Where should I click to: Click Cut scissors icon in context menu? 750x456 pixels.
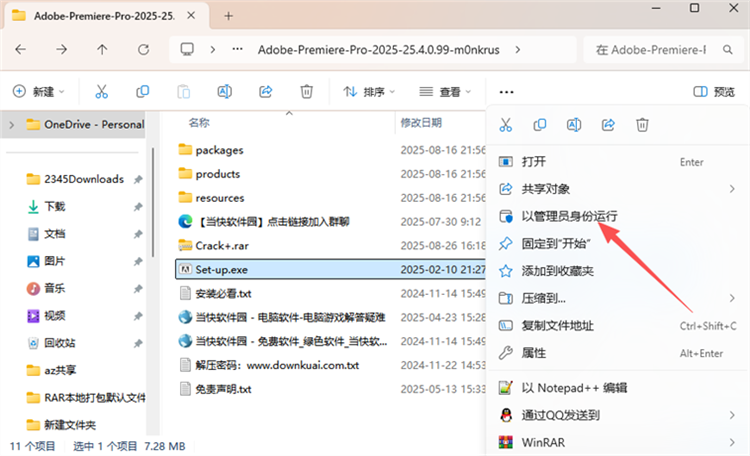tap(506, 125)
